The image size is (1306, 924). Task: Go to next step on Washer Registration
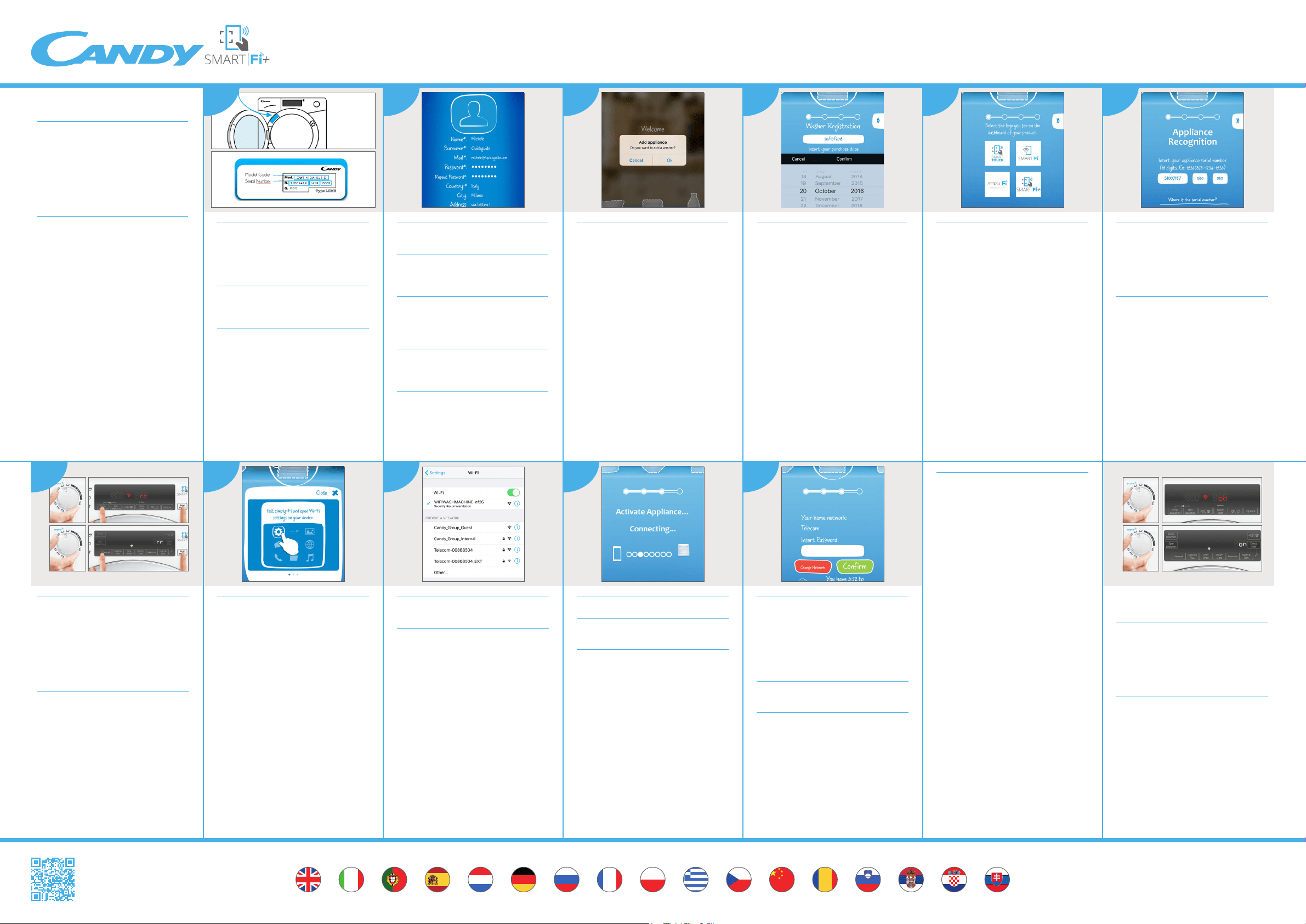point(878,121)
